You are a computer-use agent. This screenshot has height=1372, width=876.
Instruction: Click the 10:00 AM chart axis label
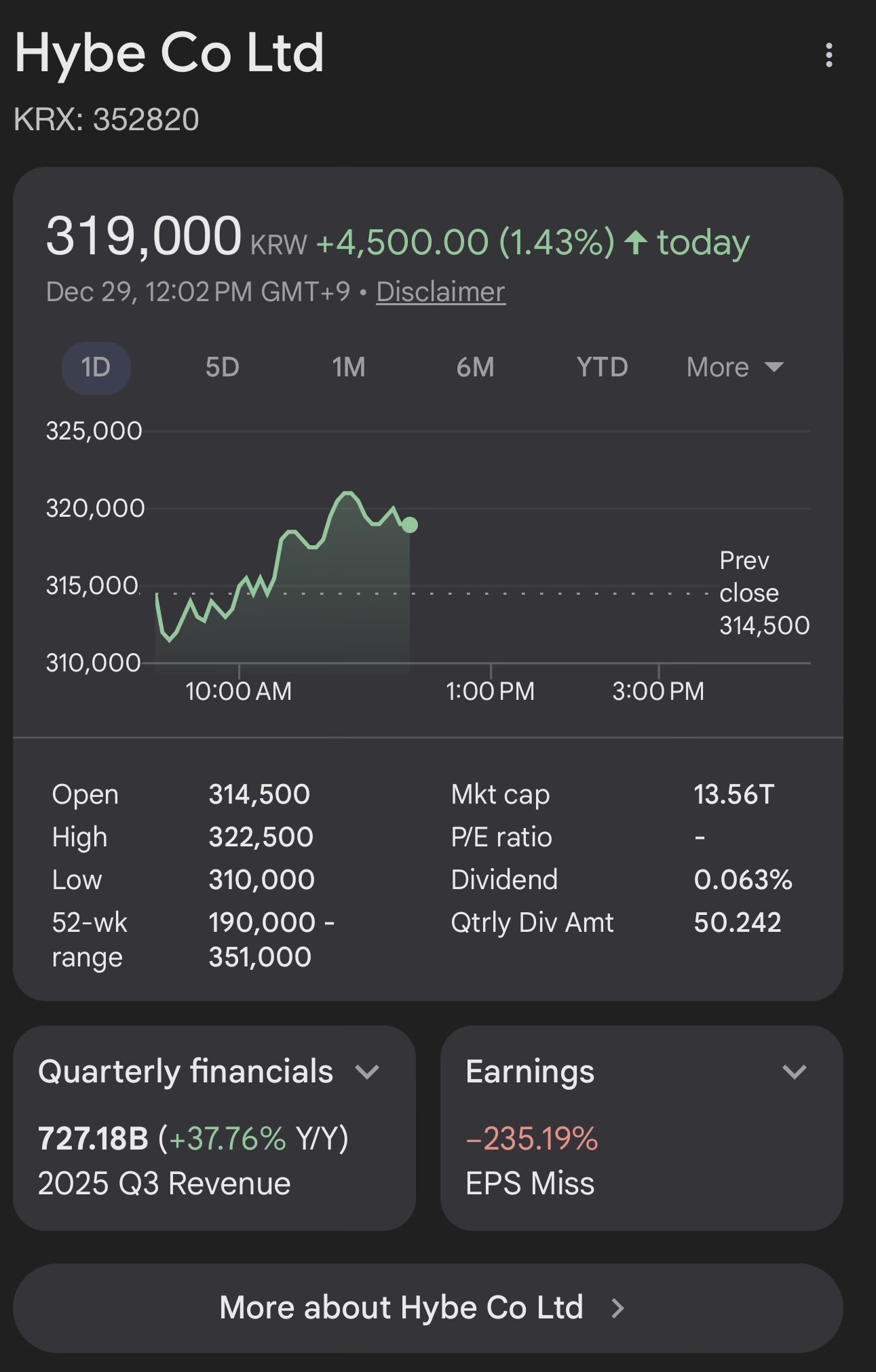[x=238, y=692]
